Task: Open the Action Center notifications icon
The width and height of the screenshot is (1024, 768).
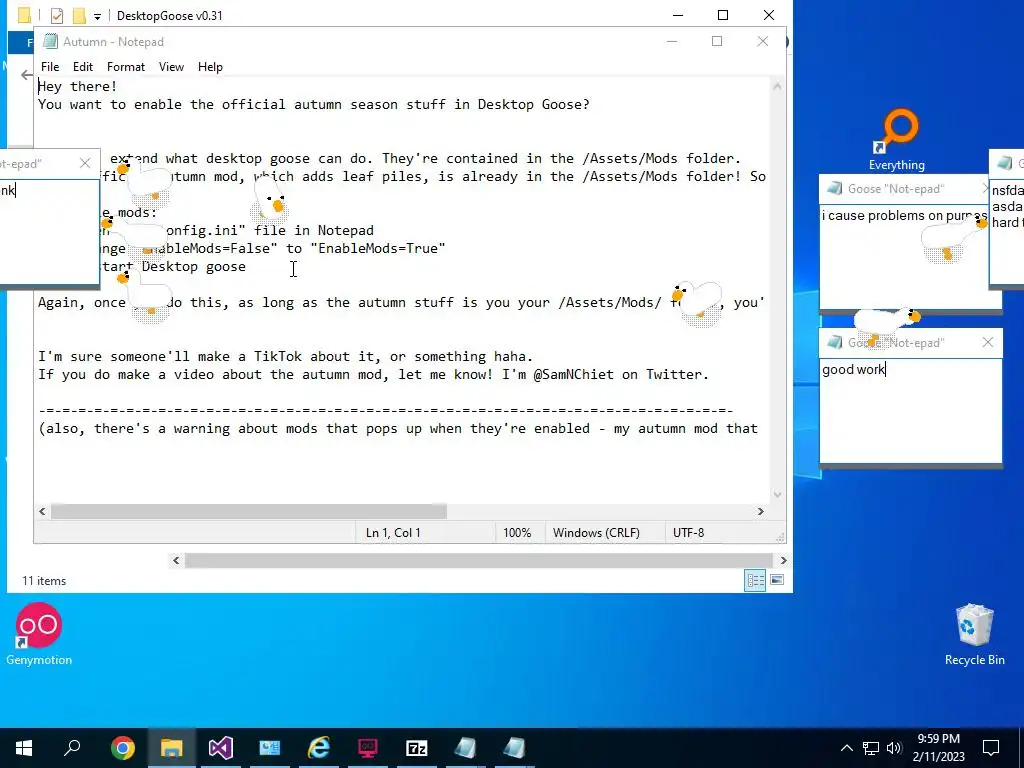Action: [991, 748]
